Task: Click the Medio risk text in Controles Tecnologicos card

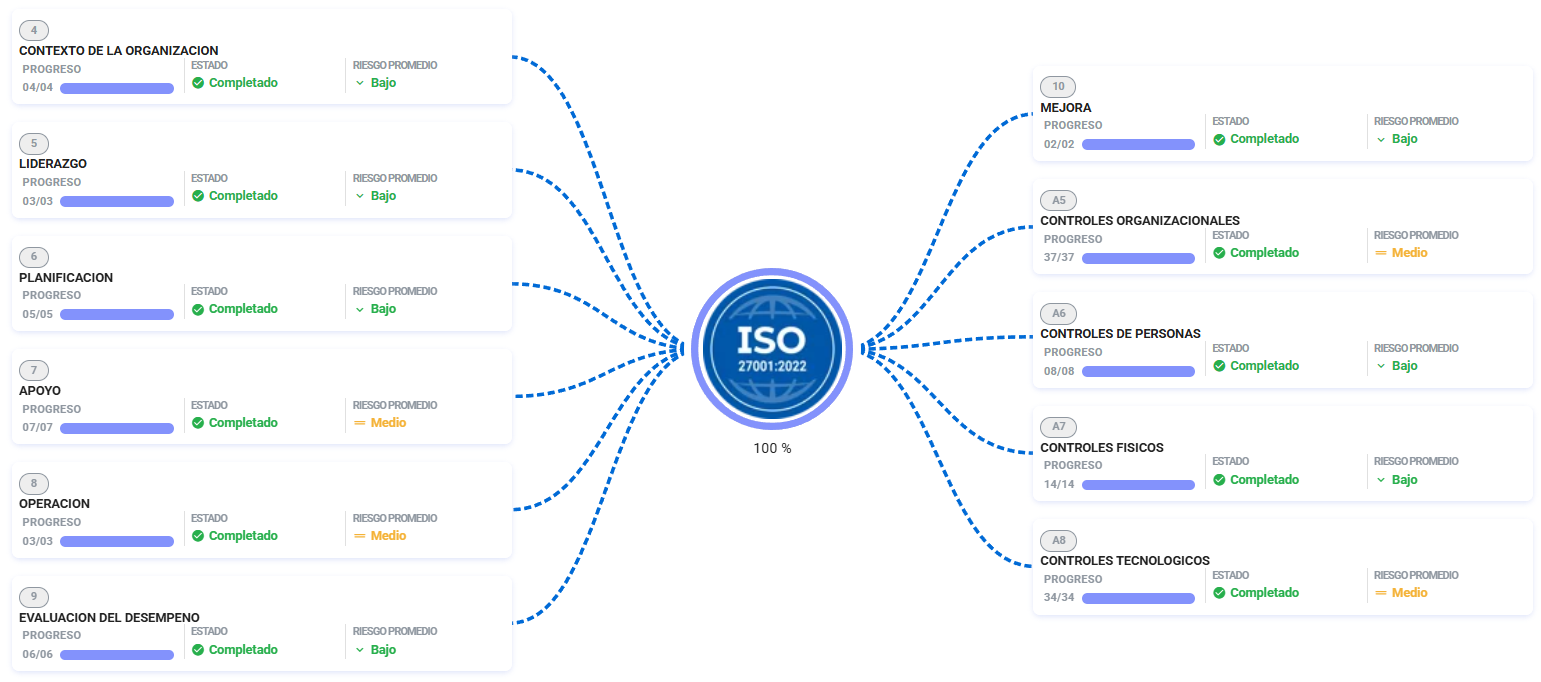Action: point(1410,593)
